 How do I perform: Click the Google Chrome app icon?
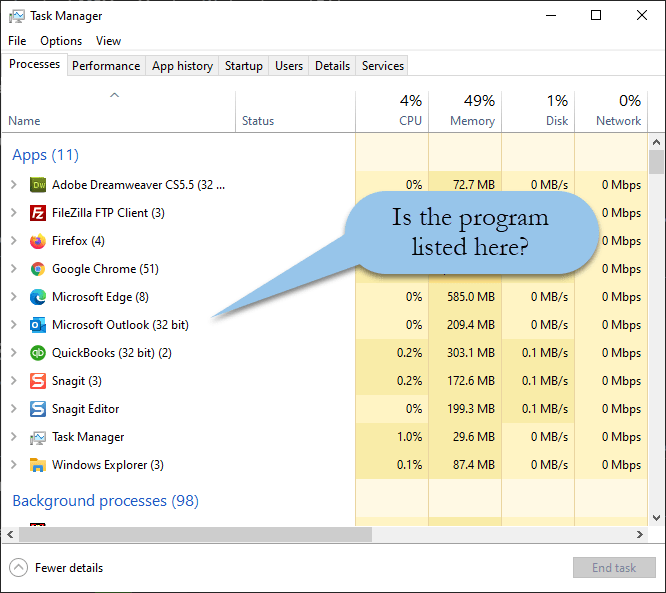[38, 269]
